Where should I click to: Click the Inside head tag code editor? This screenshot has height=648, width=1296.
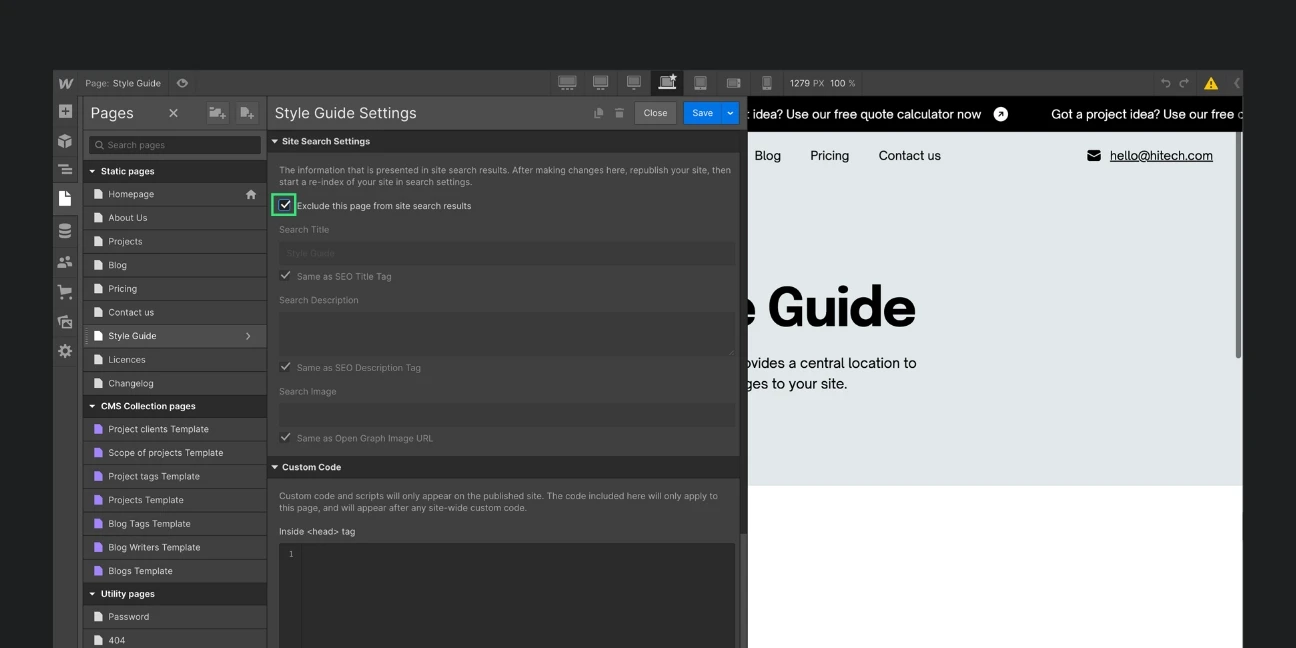507,595
